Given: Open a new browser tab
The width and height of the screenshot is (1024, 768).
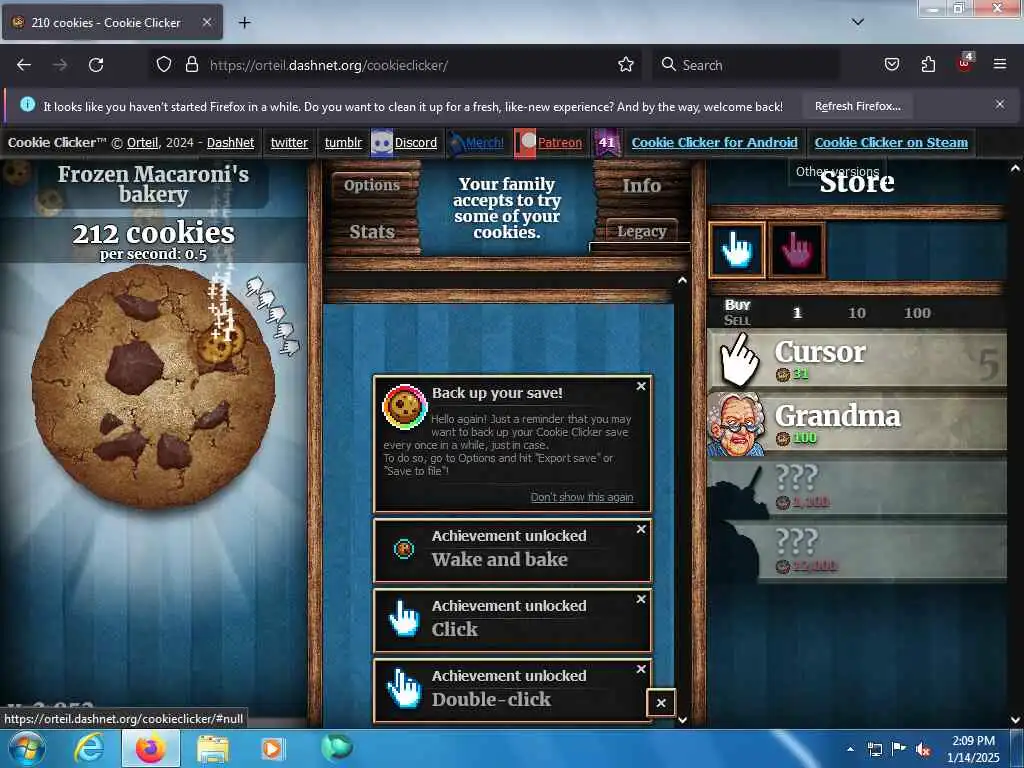Looking at the screenshot, I should (x=244, y=23).
